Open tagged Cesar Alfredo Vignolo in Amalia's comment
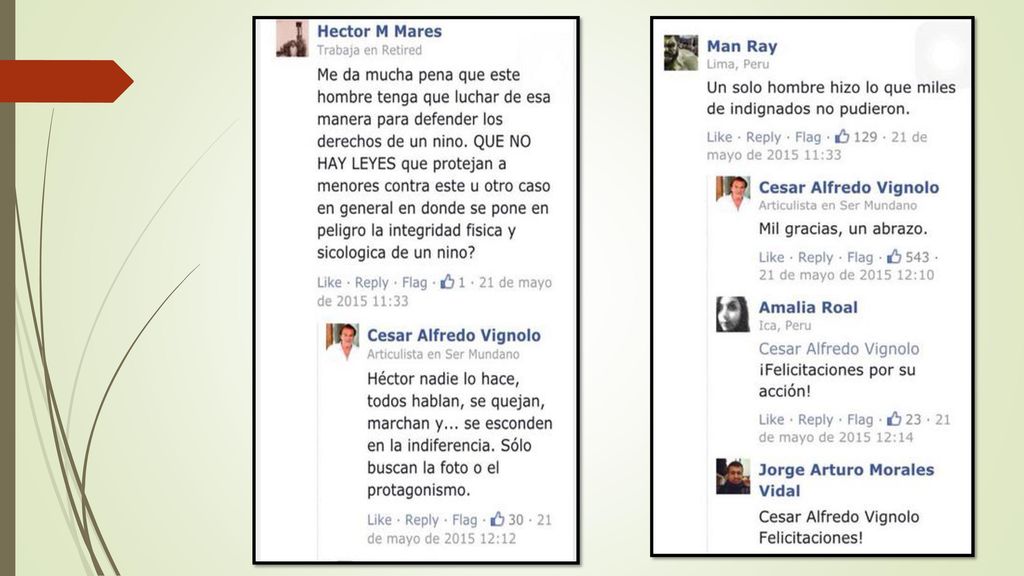Screen dimensions: 1024x576 pos(839,349)
